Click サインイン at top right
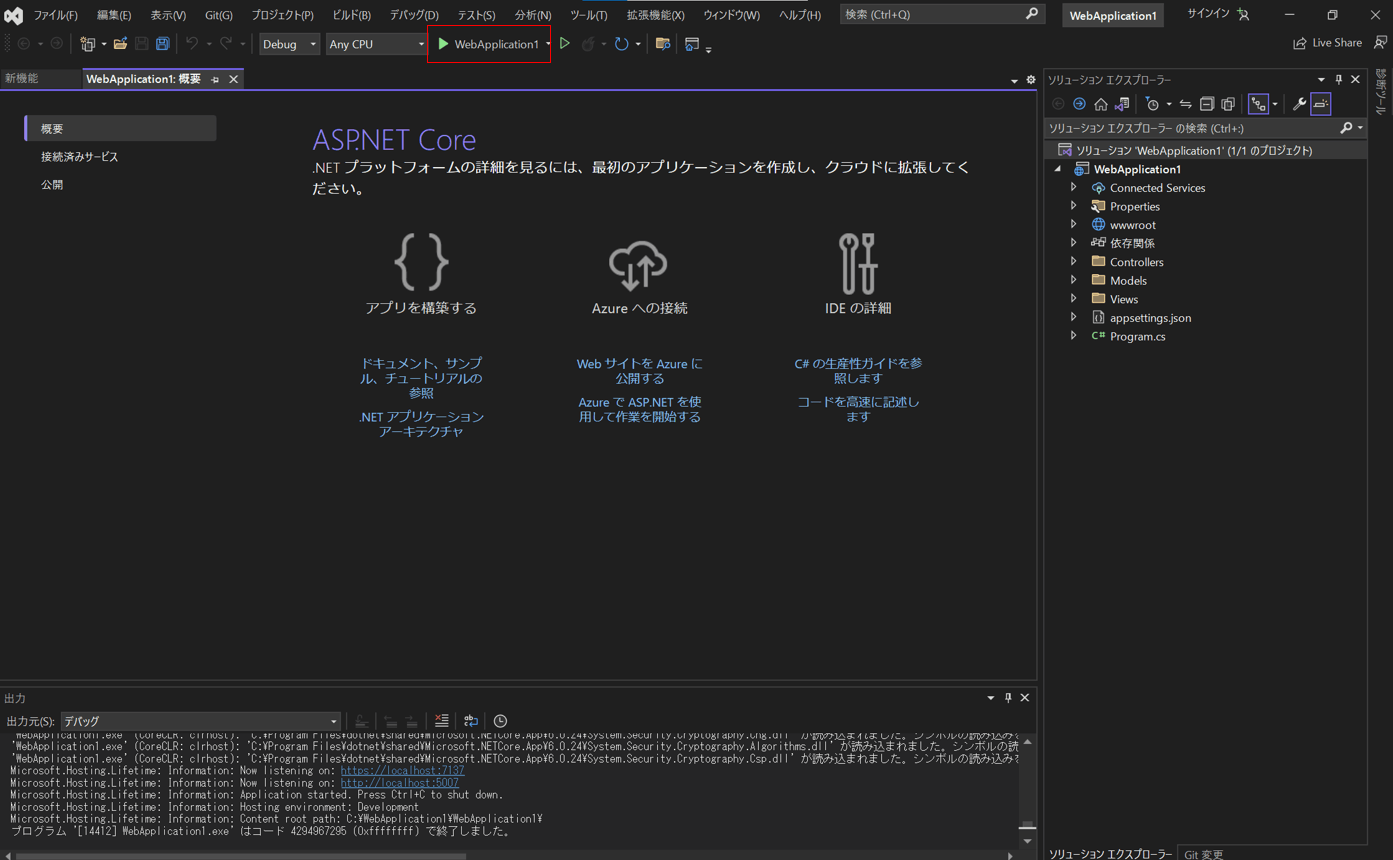1393x860 pixels. 1208,14
